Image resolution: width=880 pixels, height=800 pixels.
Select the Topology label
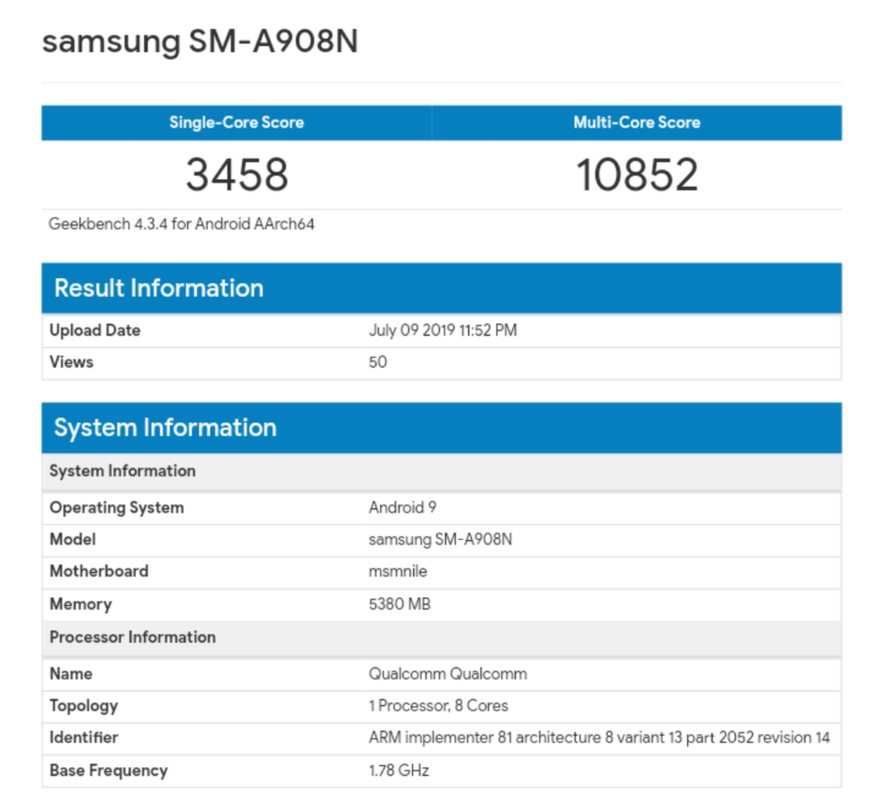(84, 706)
